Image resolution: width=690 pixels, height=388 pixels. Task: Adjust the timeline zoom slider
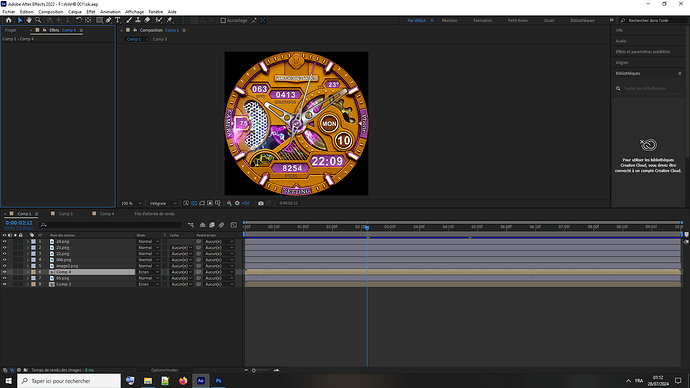(x=261, y=370)
